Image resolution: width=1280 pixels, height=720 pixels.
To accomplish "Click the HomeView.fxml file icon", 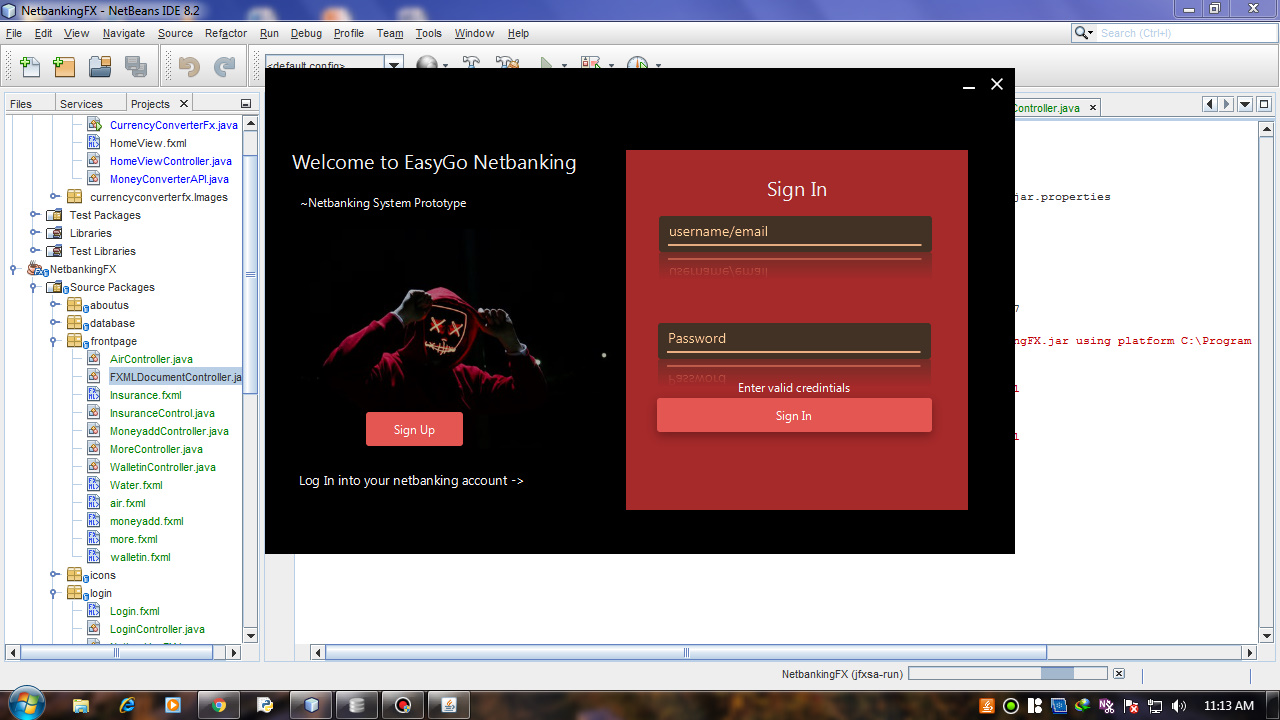I will pyautogui.click(x=94, y=143).
